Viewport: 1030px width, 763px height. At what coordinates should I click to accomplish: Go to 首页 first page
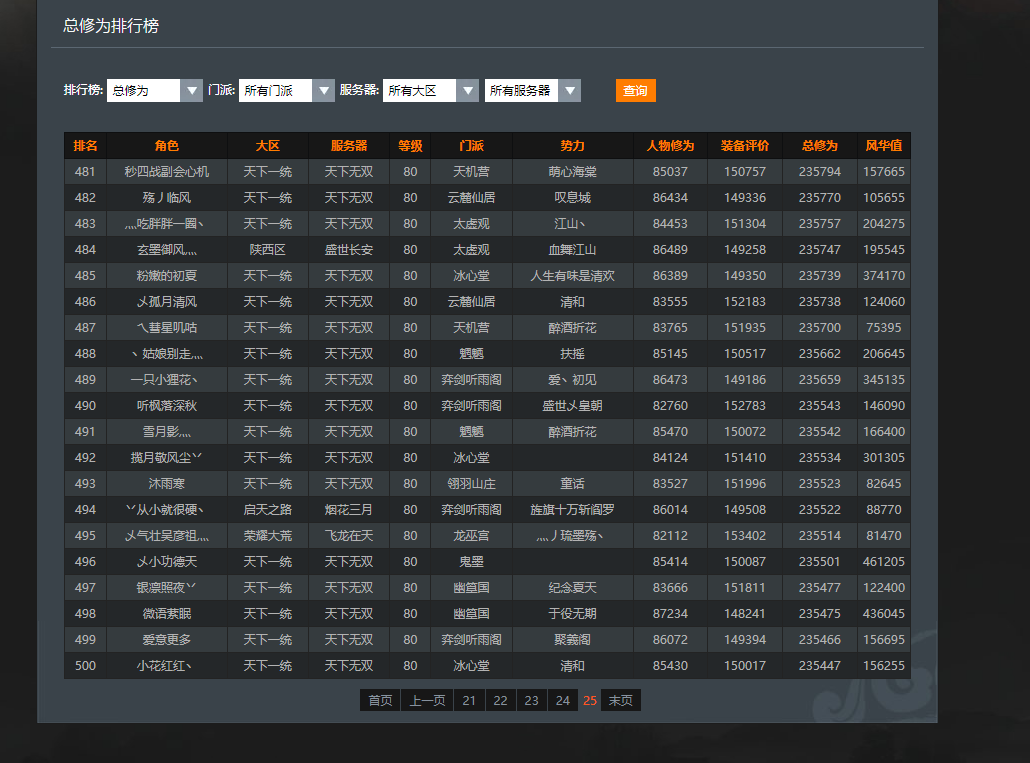[380, 701]
